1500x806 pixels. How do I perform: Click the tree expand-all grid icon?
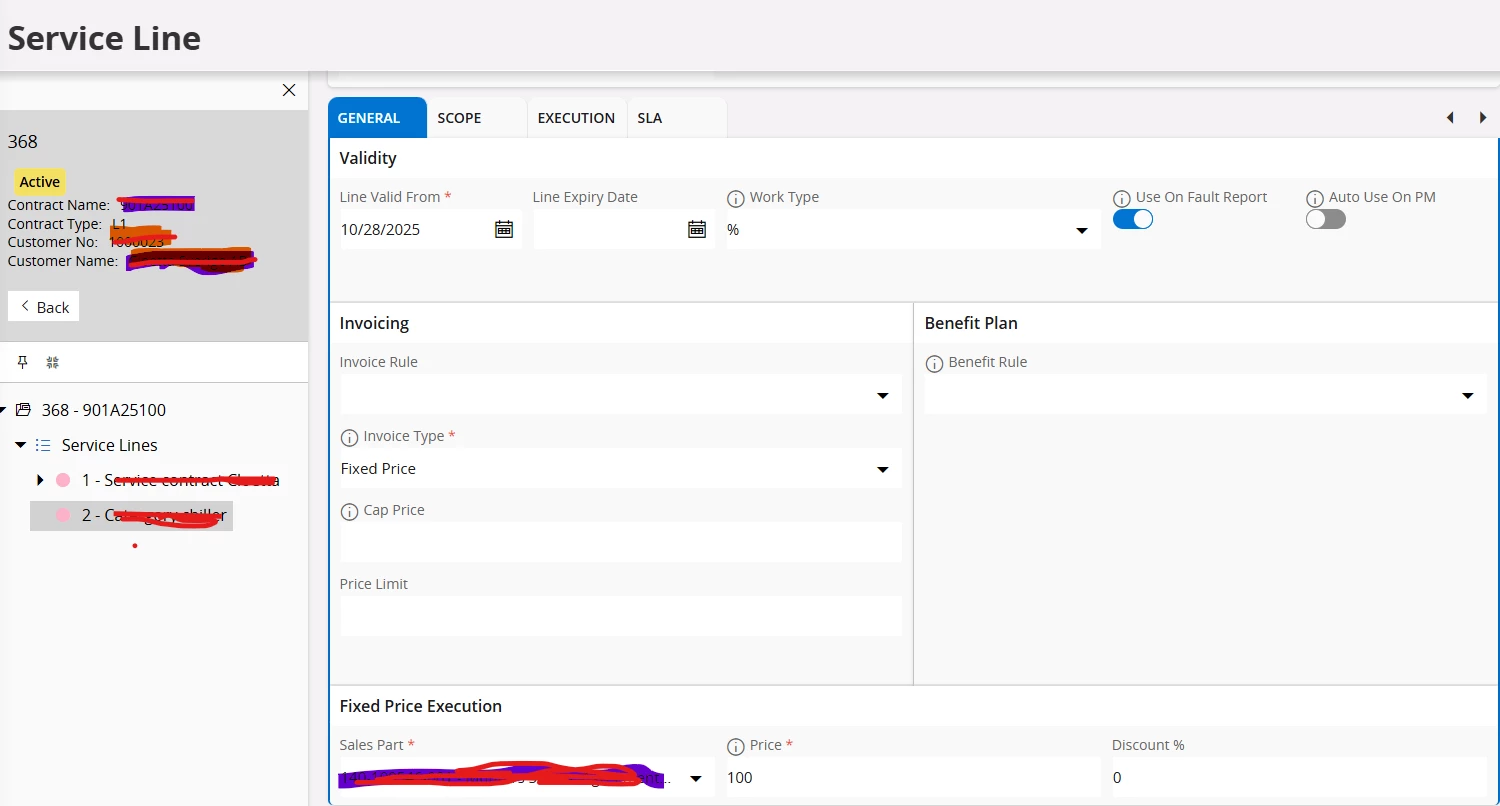(x=53, y=362)
